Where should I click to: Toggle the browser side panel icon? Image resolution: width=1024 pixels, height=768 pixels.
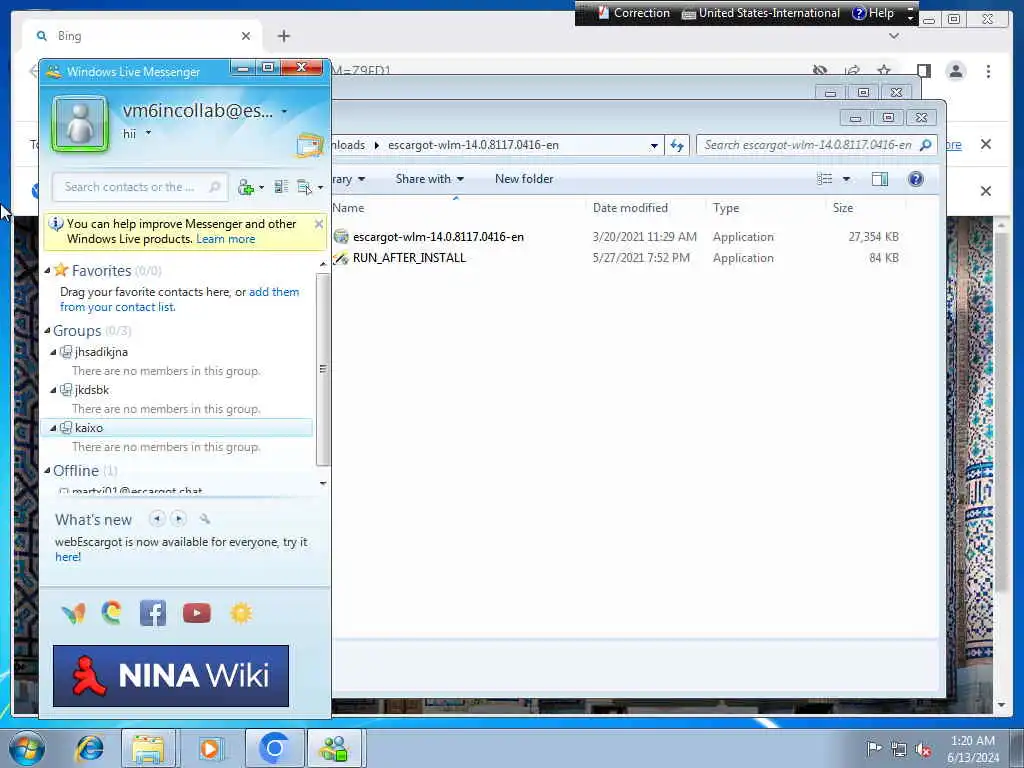click(923, 71)
